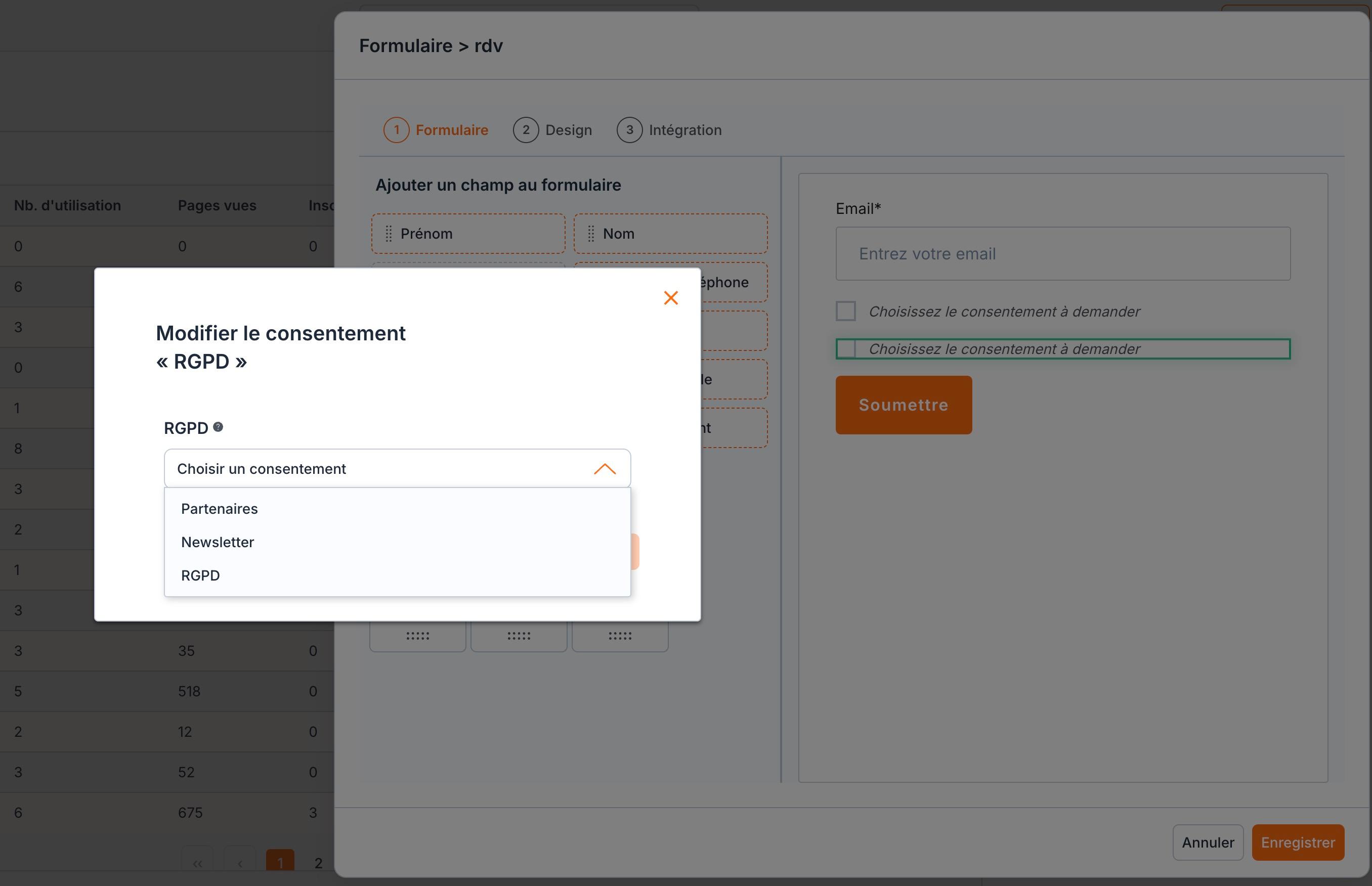Click the Entrez votre email input field
This screenshot has height=886, width=1372.
point(1063,254)
